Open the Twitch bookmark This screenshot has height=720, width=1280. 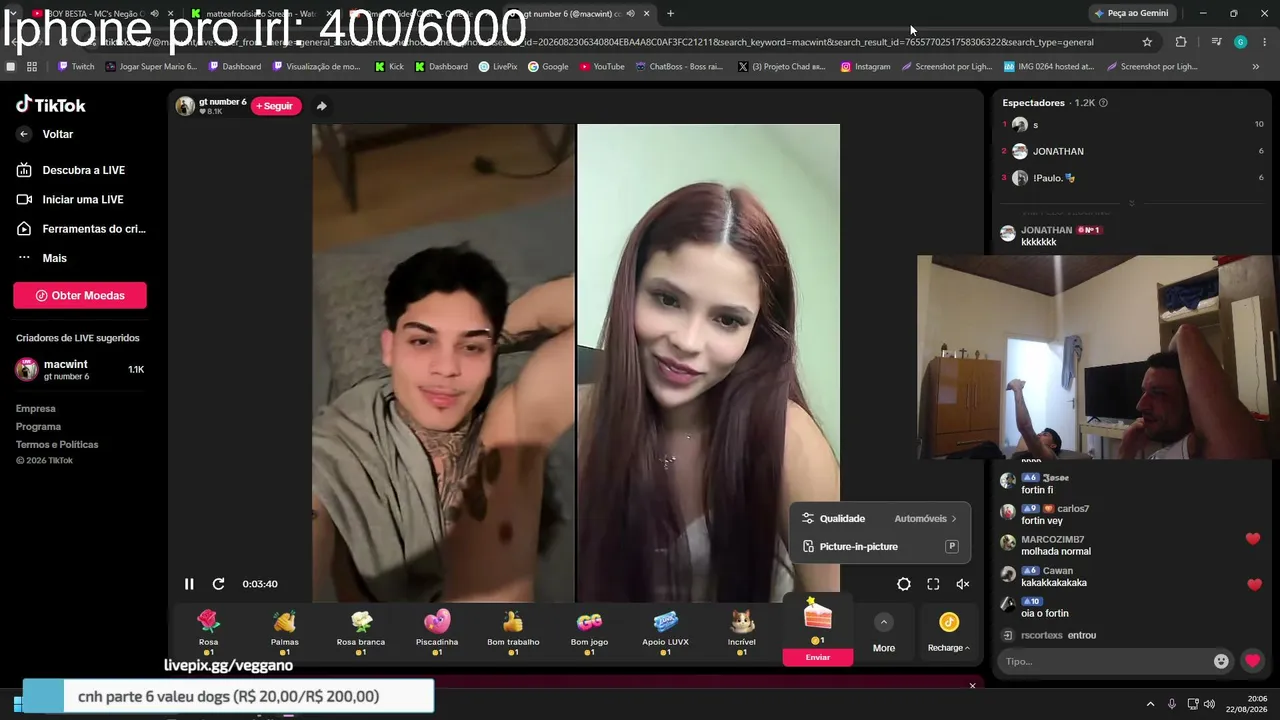pos(77,67)
